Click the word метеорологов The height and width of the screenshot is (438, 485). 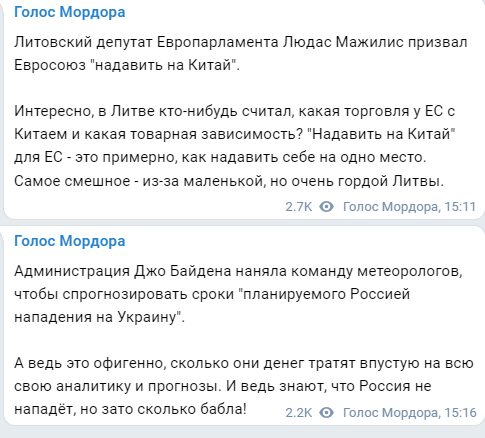click(x=410, y=272)
